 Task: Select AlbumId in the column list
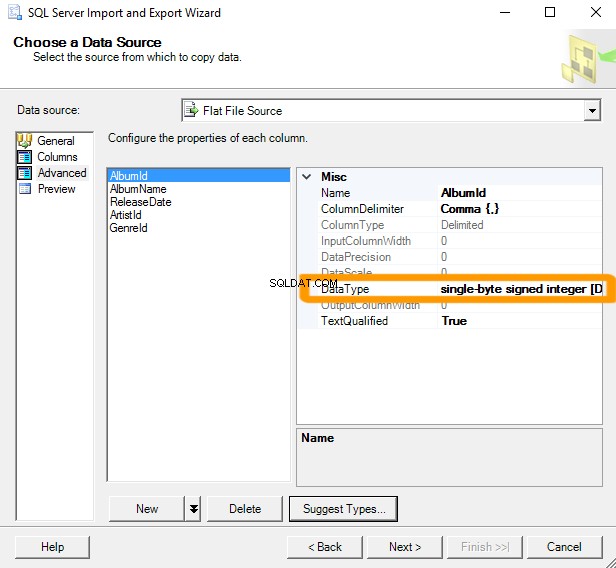tap(199, 176)
